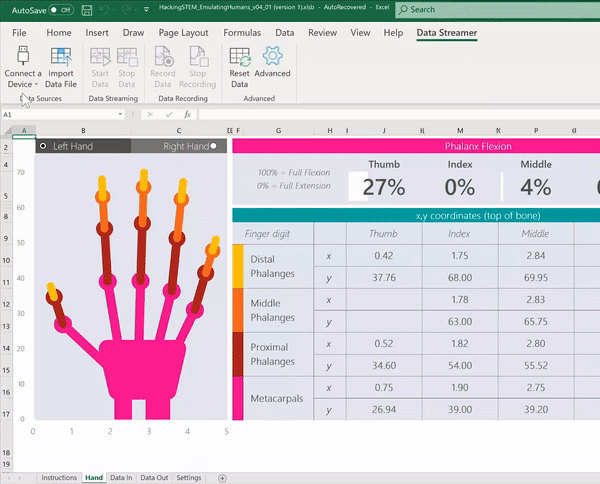Switch to the Formulas tab
Image resolution: width=600 pixels, height=484 pixels.
point(242,33)
